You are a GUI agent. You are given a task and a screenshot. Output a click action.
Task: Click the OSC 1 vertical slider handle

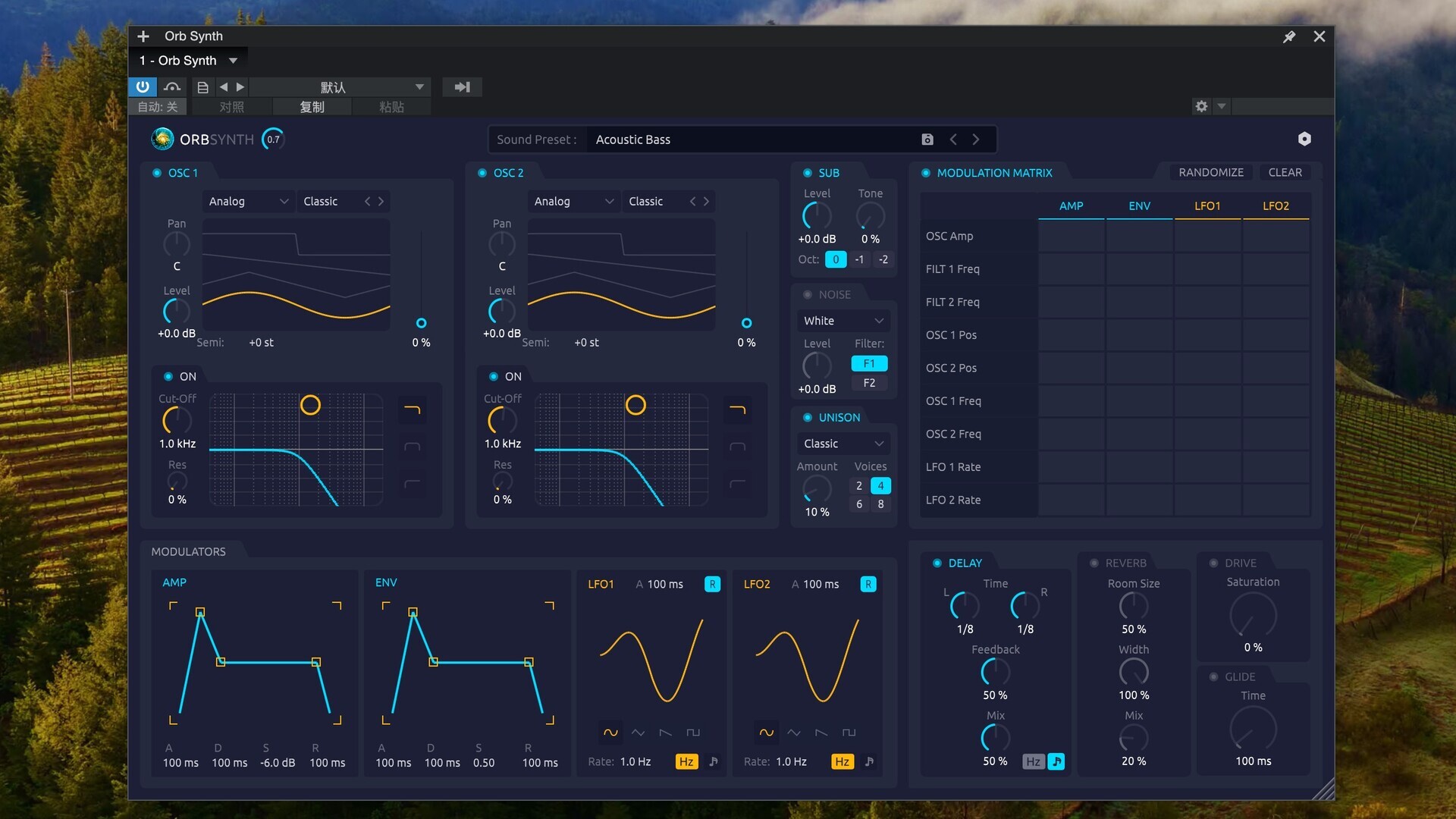(422, 323)
